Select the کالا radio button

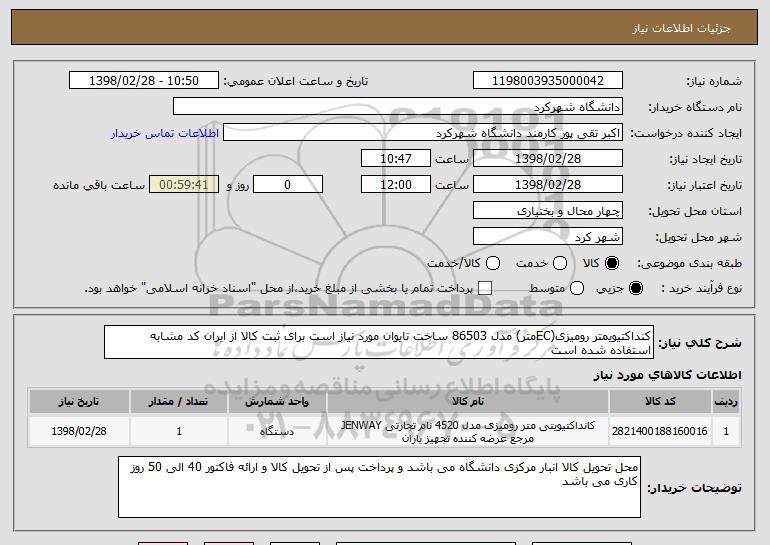pyautogui.click(x=612, y=263)
